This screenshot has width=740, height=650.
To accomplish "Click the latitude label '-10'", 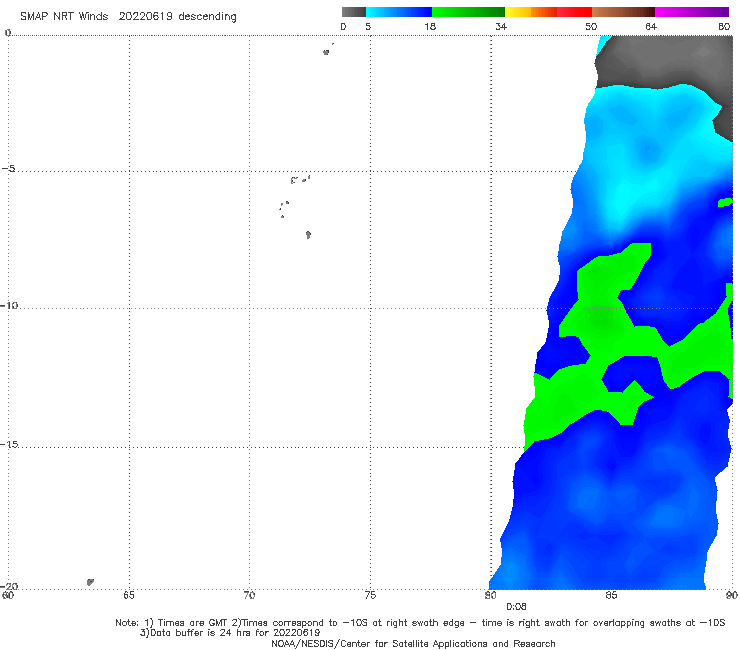I will (9, 305).
